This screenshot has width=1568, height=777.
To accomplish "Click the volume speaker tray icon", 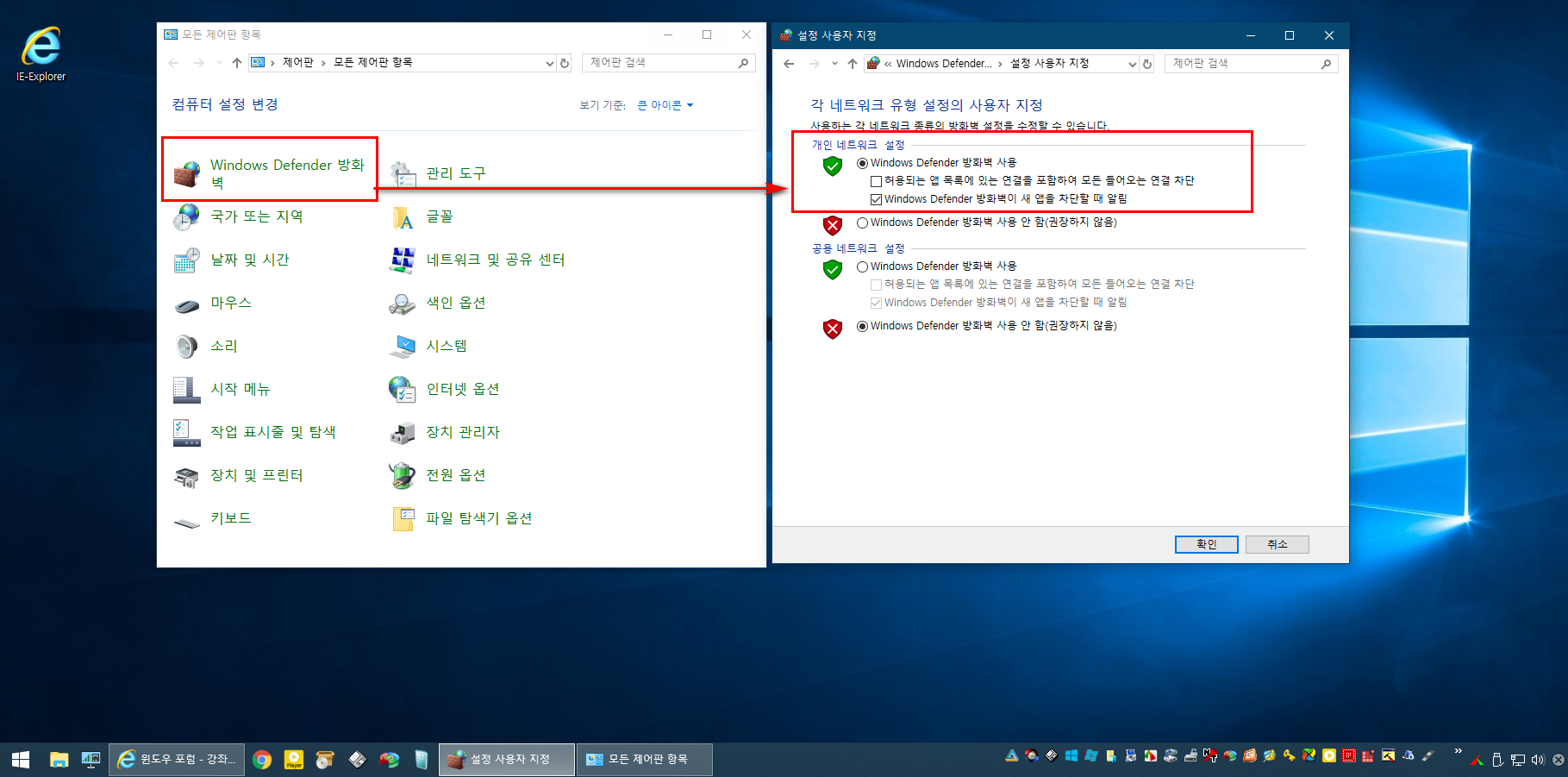I will 1538,760.
